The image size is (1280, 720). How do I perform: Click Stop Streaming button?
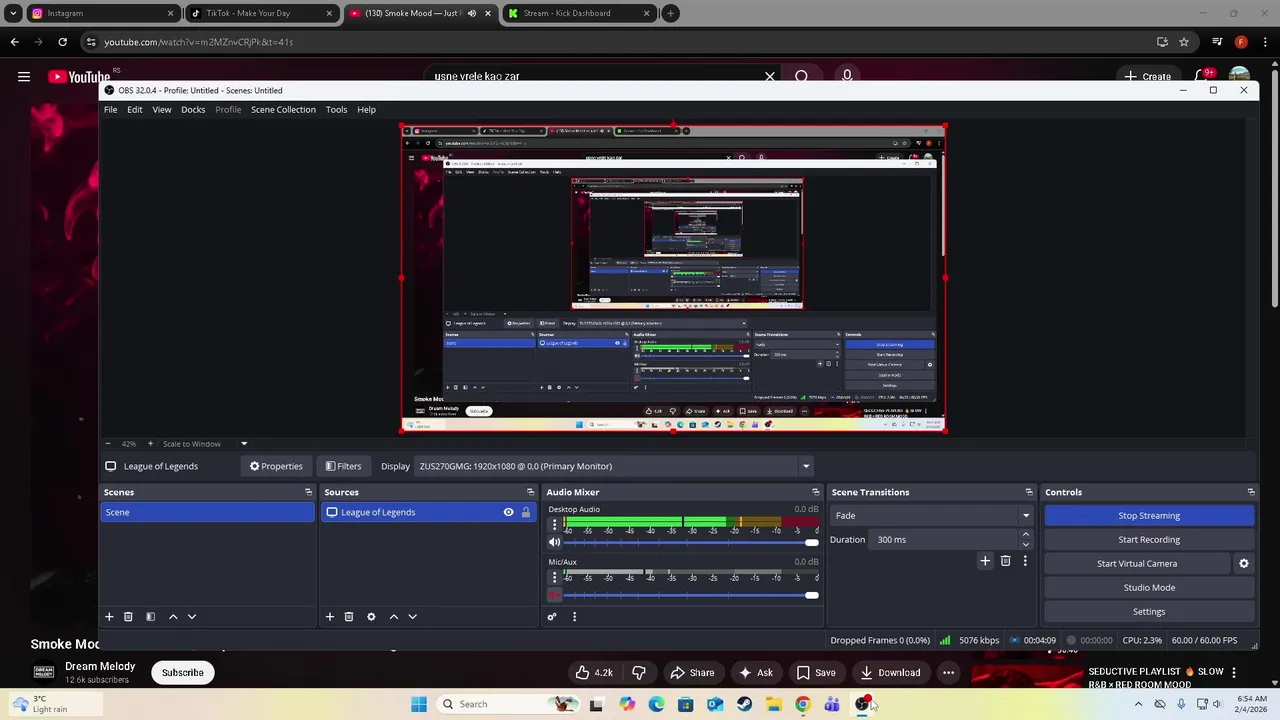(x=1149, y=516)
